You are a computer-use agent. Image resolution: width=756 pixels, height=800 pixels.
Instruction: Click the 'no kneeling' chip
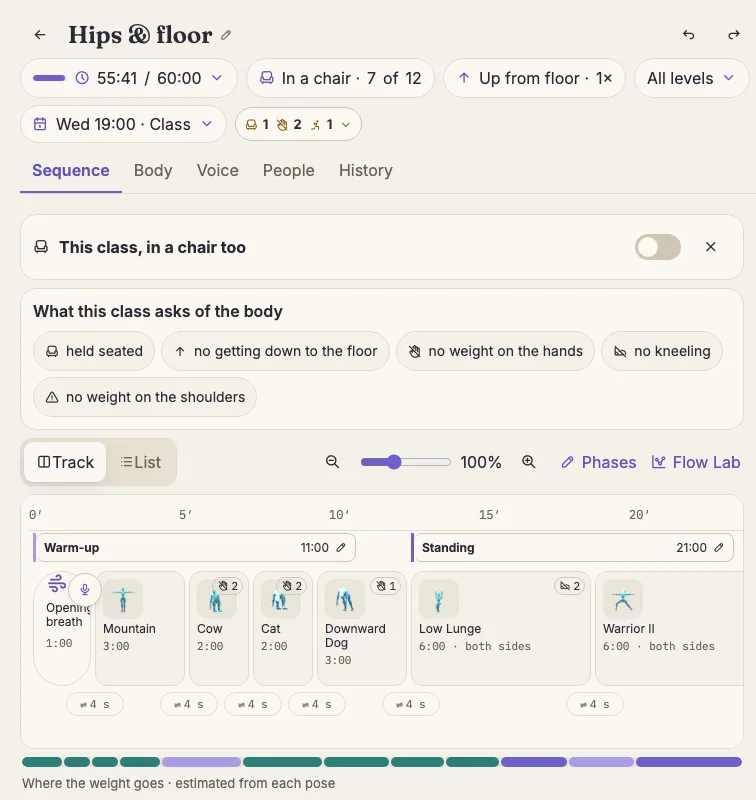click(x=662, y=351)
